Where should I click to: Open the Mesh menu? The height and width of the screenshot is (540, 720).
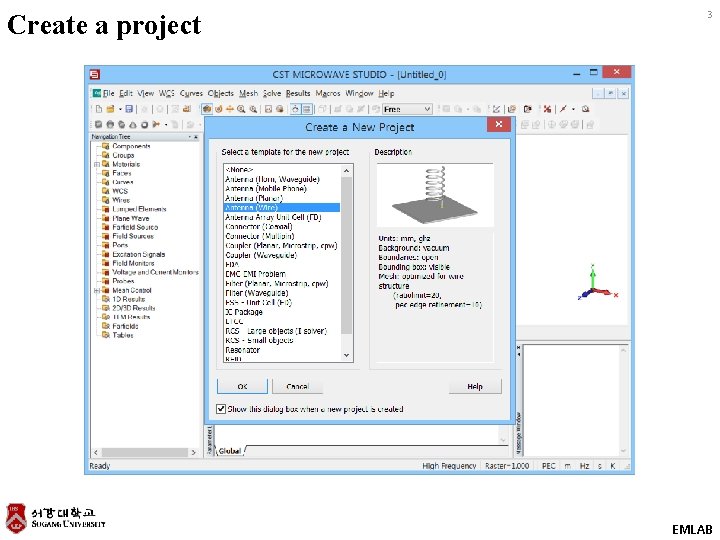[248, 93]
